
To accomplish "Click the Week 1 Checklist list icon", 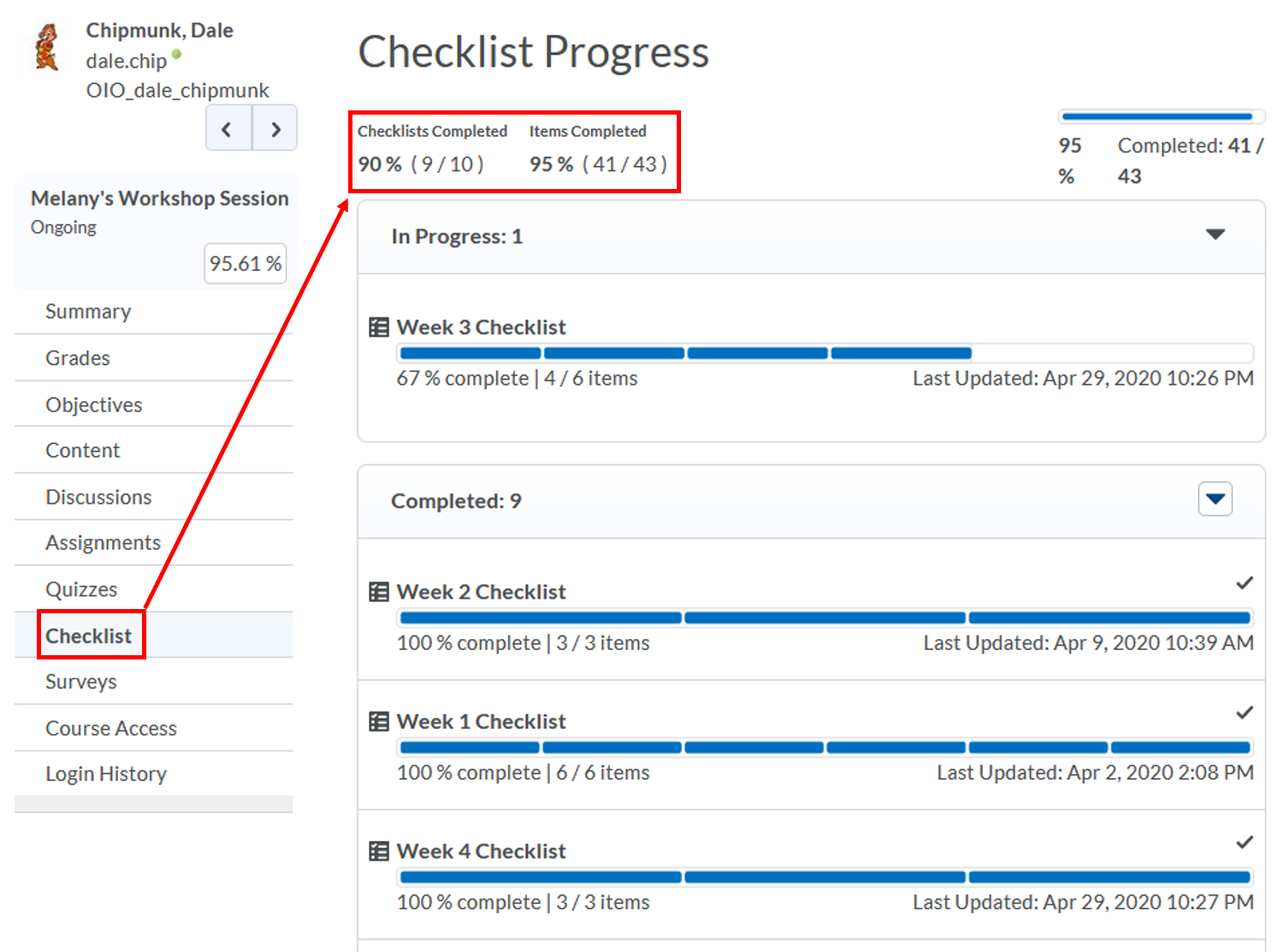I will coord(376,720).
